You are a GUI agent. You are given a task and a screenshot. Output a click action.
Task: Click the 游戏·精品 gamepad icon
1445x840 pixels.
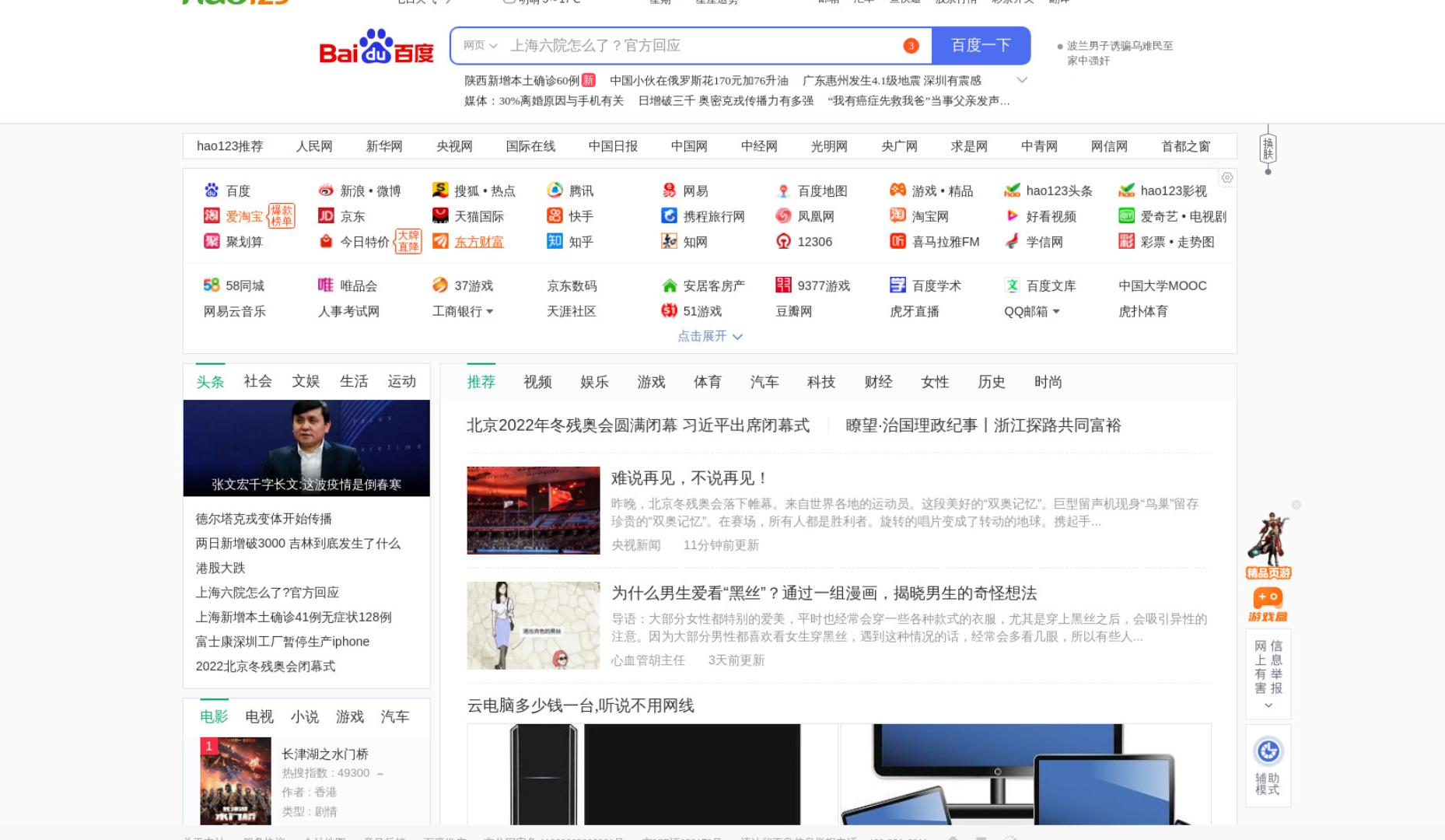[897, 191]
